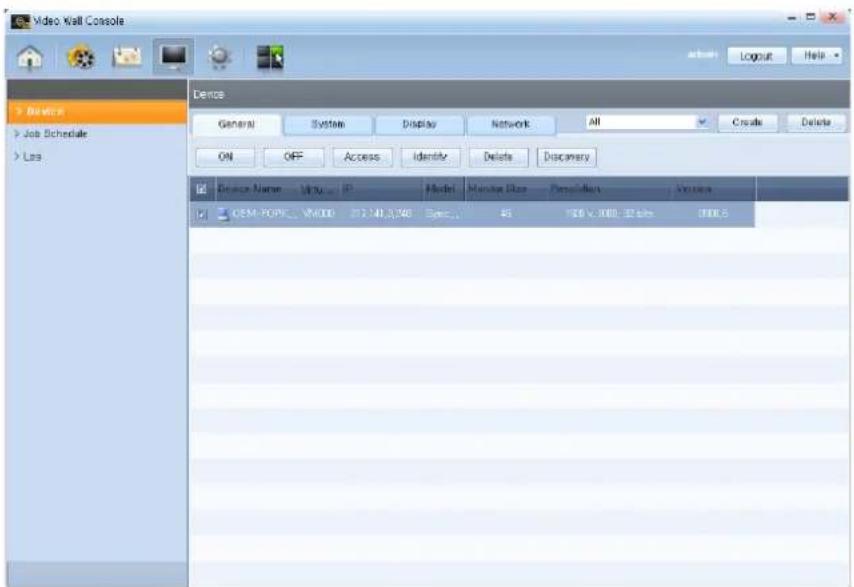
Task: Select the OEM-POPC device name cell
Action: [264, 214]
